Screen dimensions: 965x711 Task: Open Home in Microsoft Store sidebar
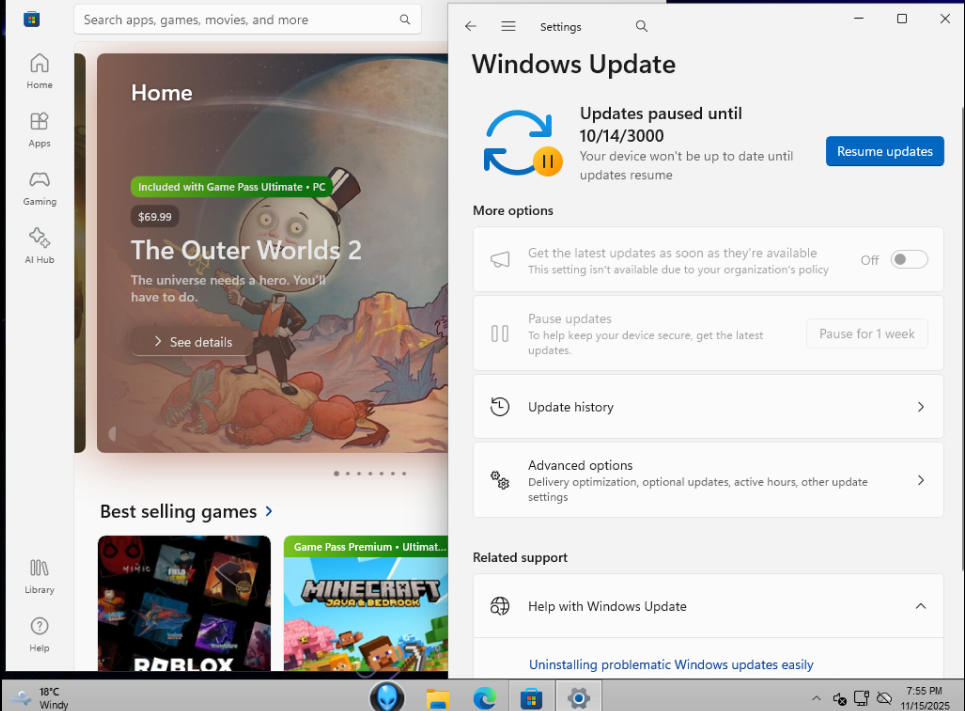point(39,71)
